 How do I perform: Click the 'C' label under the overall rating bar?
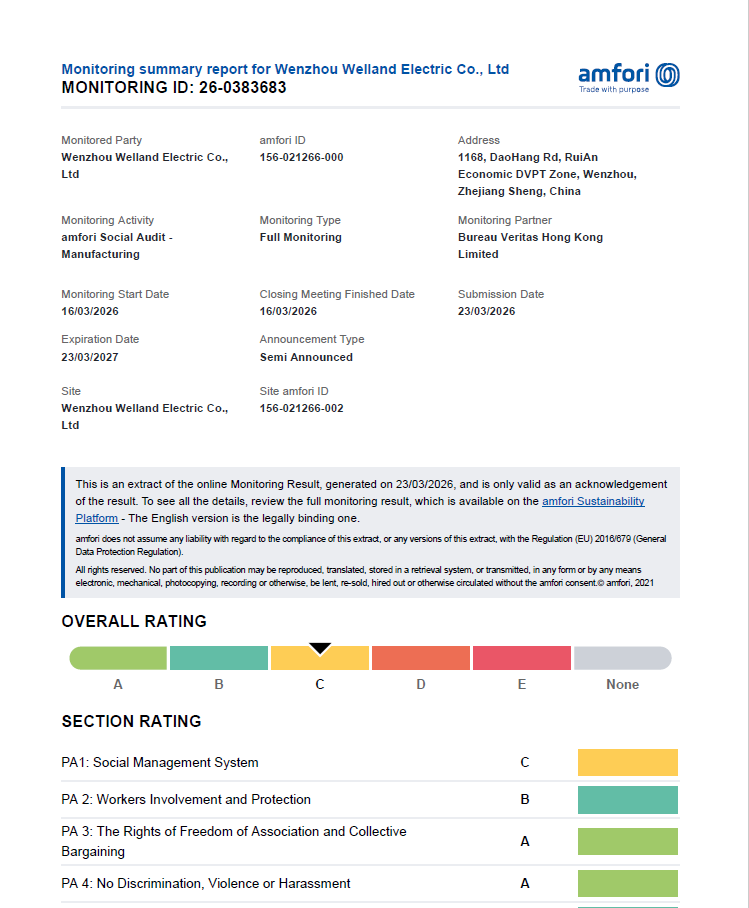(320, 684)
